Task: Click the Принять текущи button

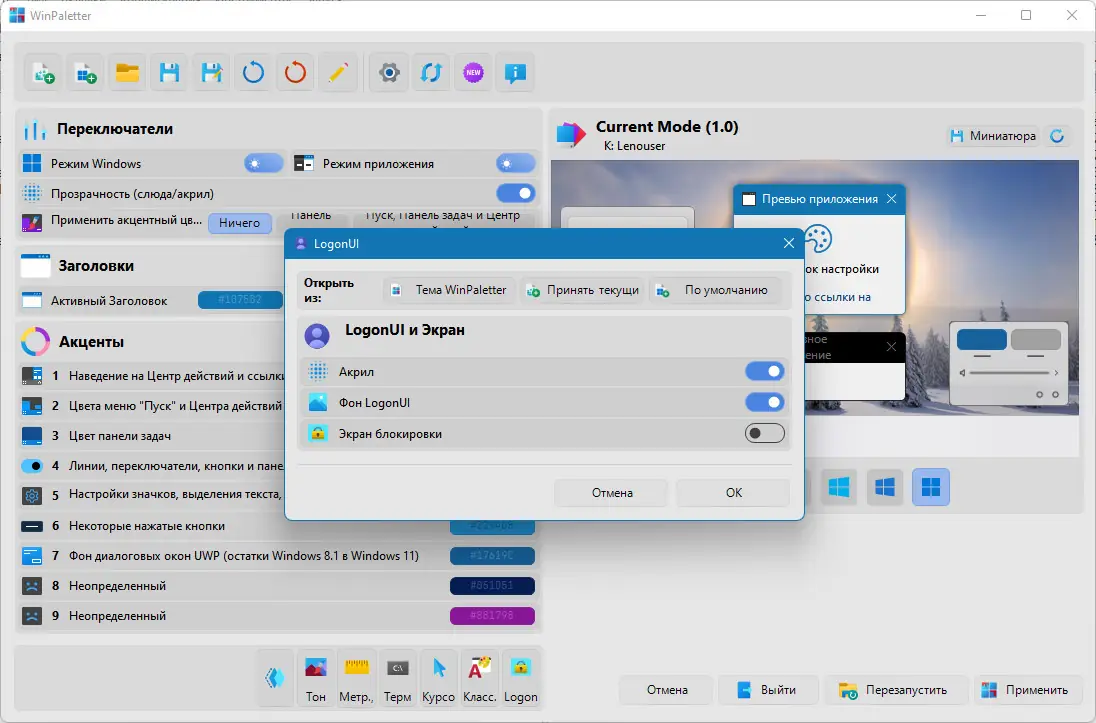Action: tap(582, 289)
